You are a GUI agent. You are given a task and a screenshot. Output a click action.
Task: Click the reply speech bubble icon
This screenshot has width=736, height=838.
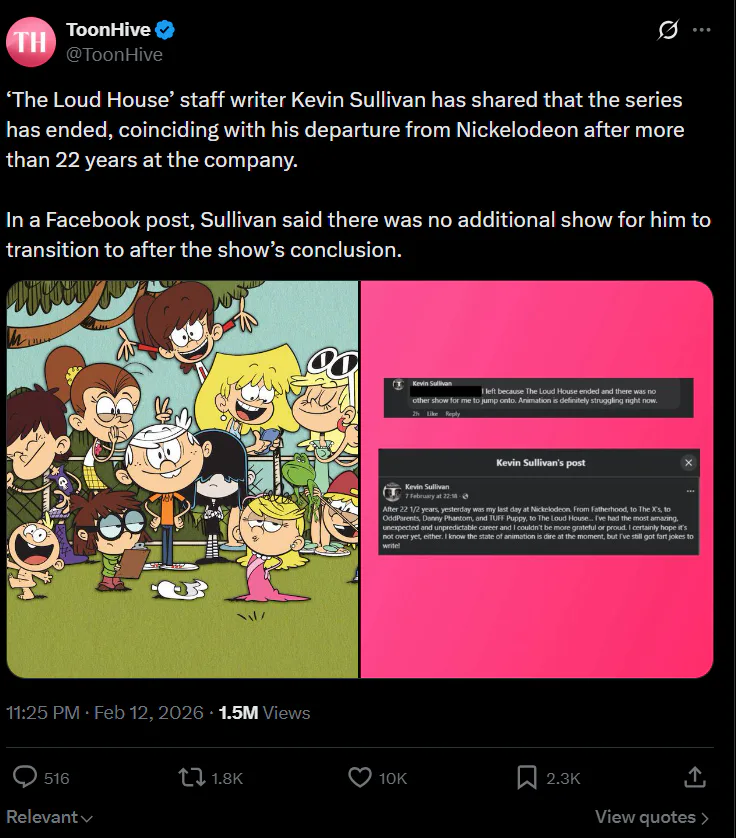tap(26, 777)
